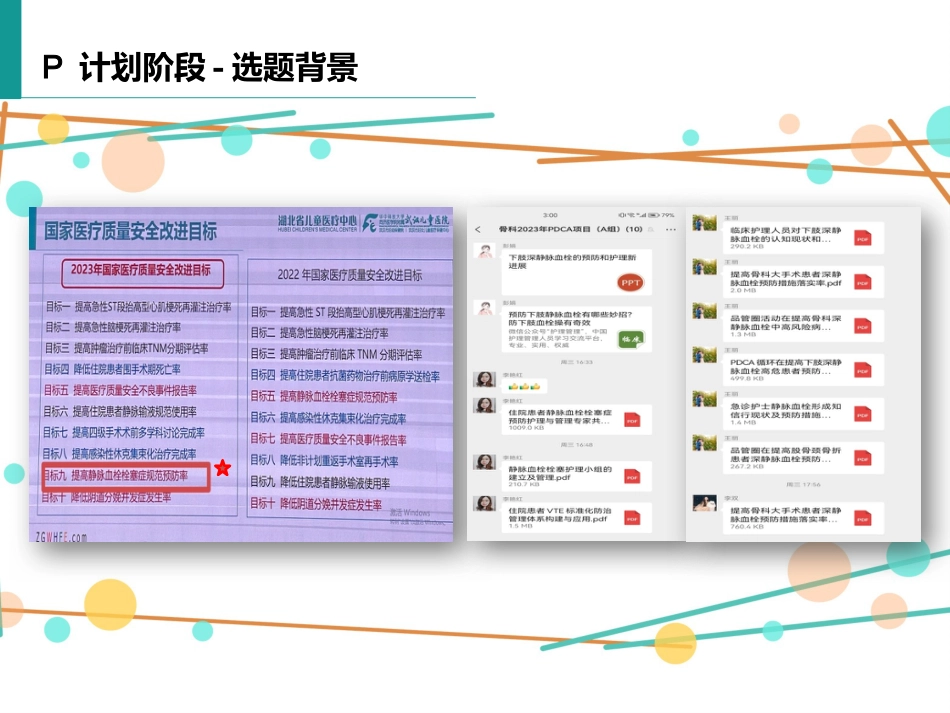950x713 pixels.
Task: Click the 79% battery indicator in phone status bar
Action: pos(662,215)
